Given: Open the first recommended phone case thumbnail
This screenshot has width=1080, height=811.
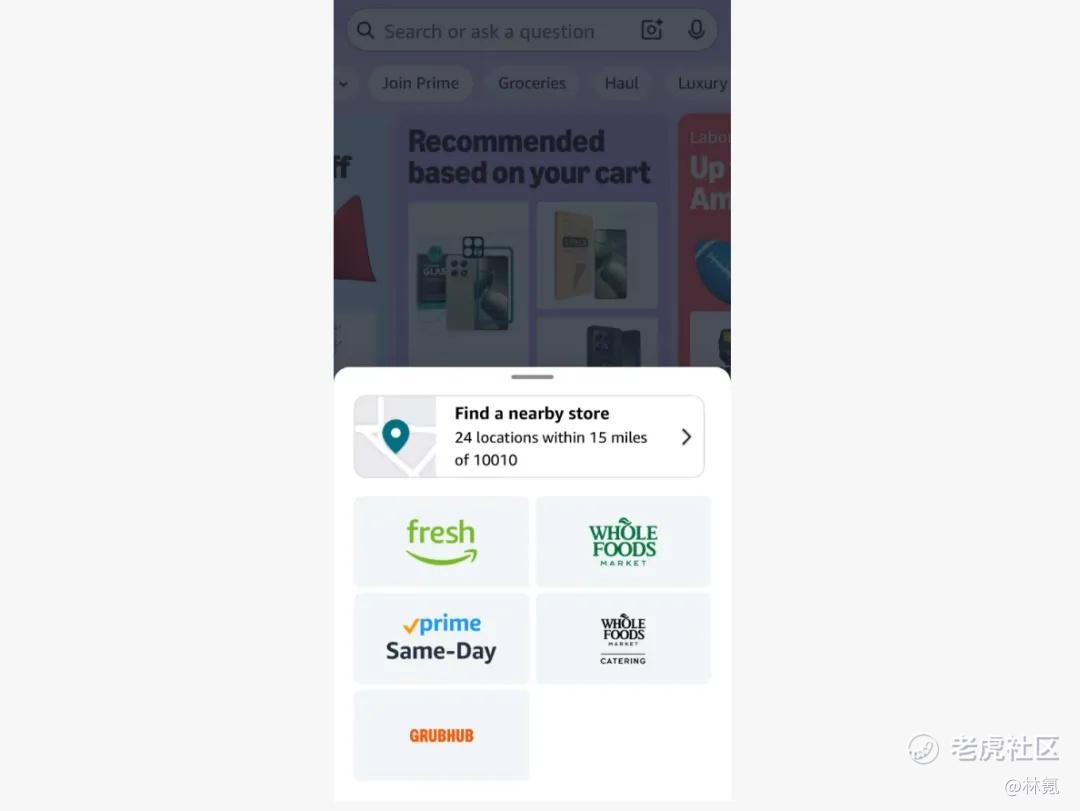Looking at the screenshot, I should point(468,284).
